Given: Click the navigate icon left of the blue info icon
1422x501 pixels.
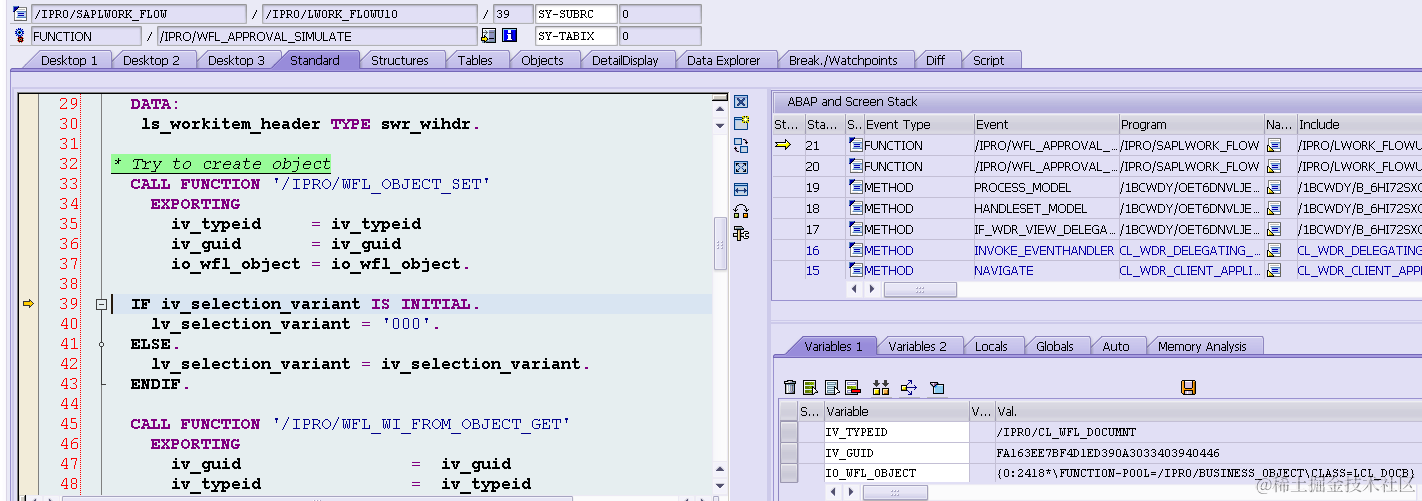Looking at the screenshot, I should pos(488,36).
